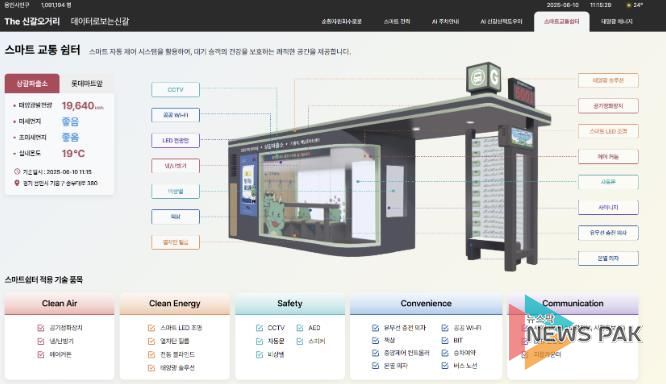Toggle the 스마트 LED 조명 checkbox under Clean Energy
This screenshot has height=384, width=666.
[151, 328]
